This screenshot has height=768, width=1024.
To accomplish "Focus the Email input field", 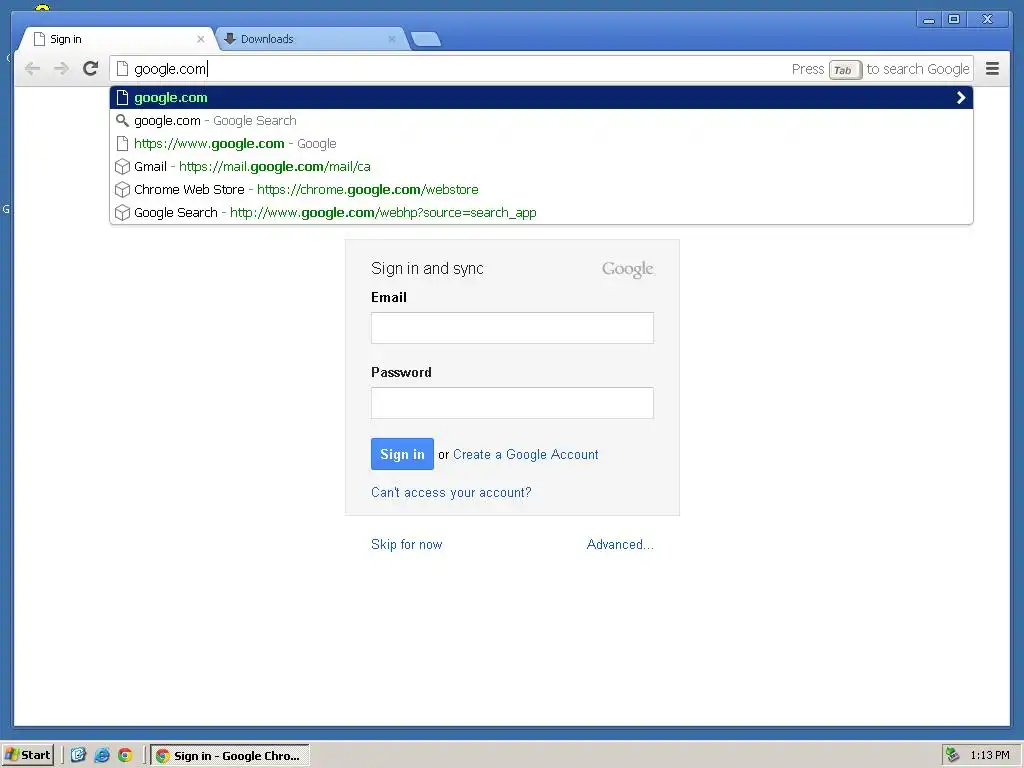I will tap(512, 328).
